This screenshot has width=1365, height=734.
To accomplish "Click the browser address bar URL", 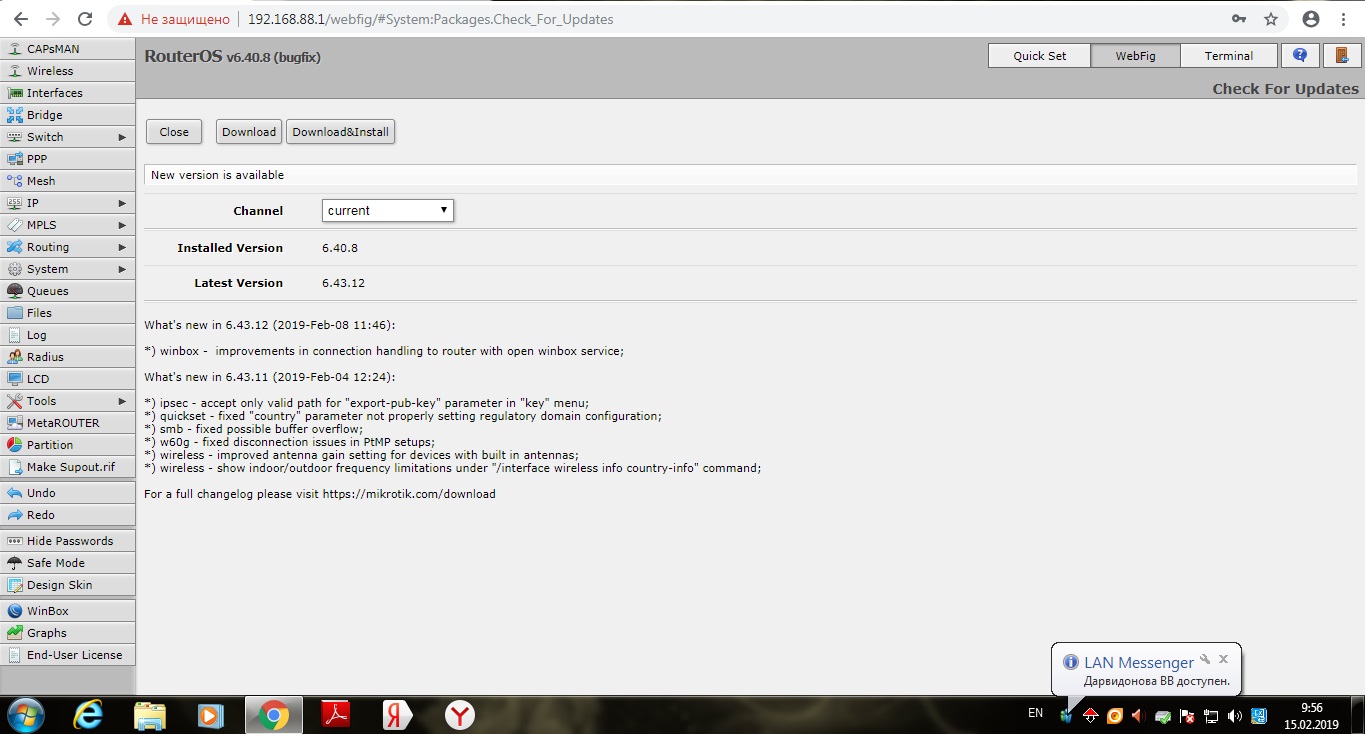I will pyautogui.click(x=431, y=19).
